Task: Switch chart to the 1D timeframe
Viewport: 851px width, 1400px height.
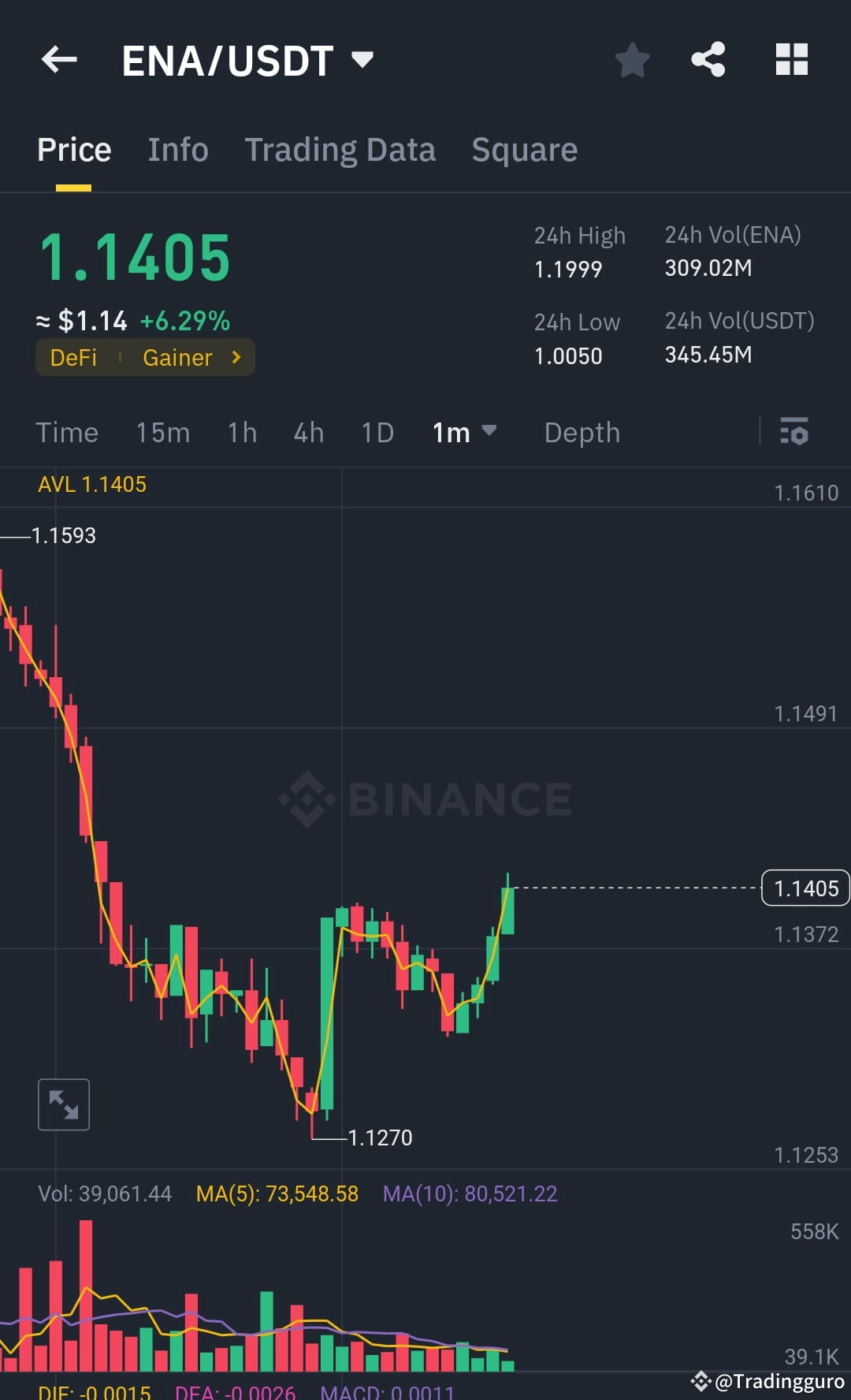Action: pos(377,432)
